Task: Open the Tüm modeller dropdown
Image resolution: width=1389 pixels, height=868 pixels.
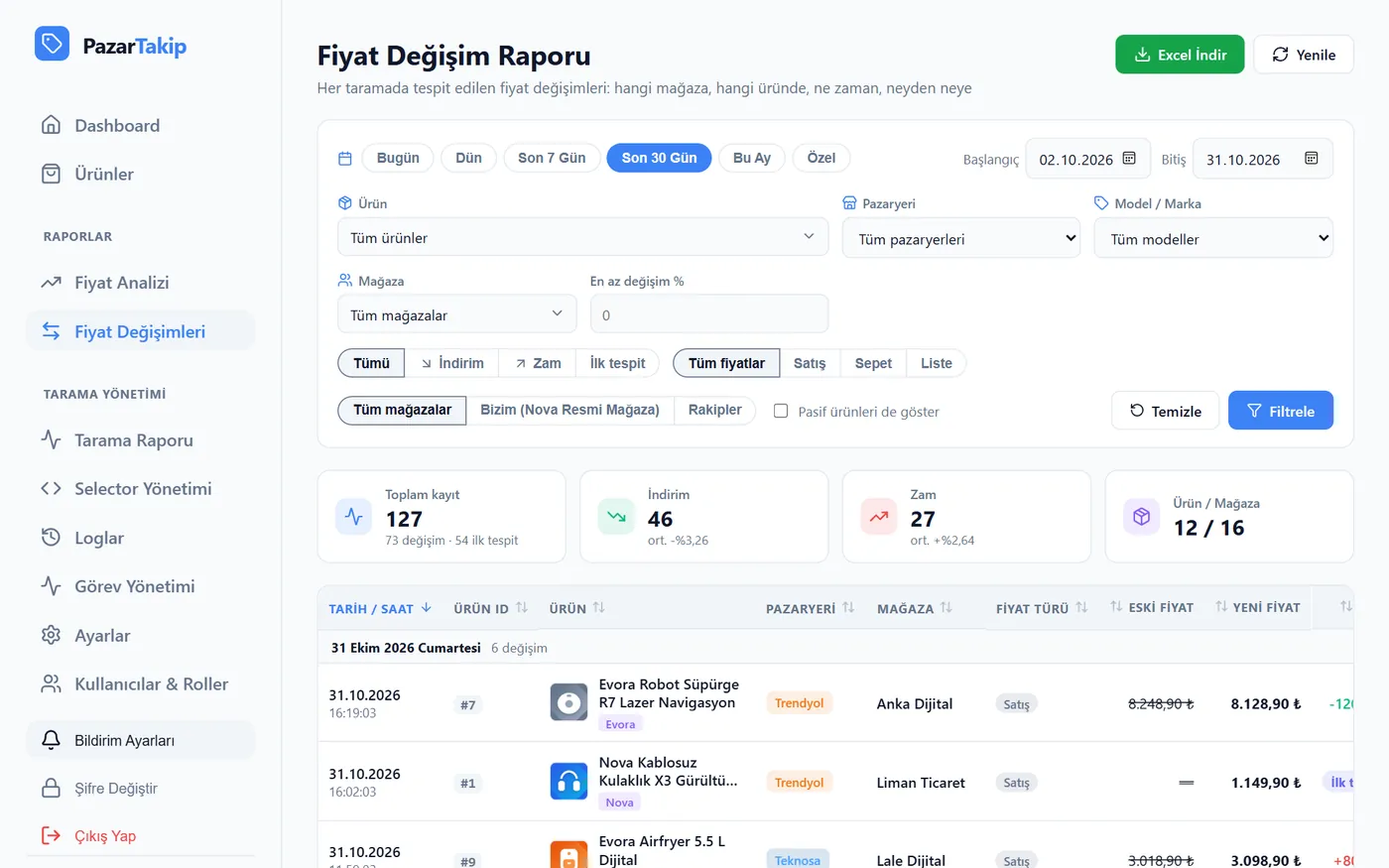Action: coord(1213,238)
